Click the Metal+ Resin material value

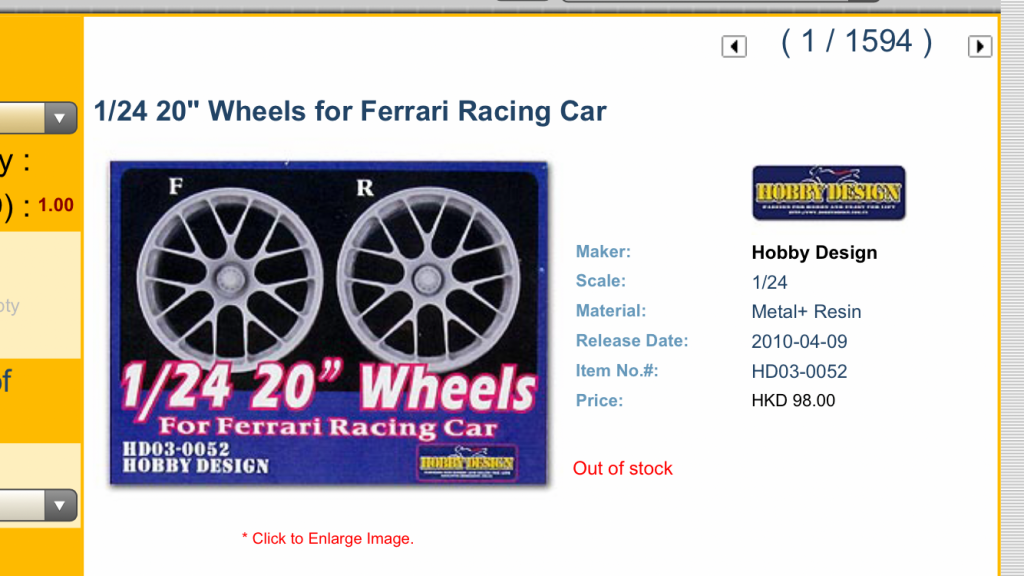(806, 312)
